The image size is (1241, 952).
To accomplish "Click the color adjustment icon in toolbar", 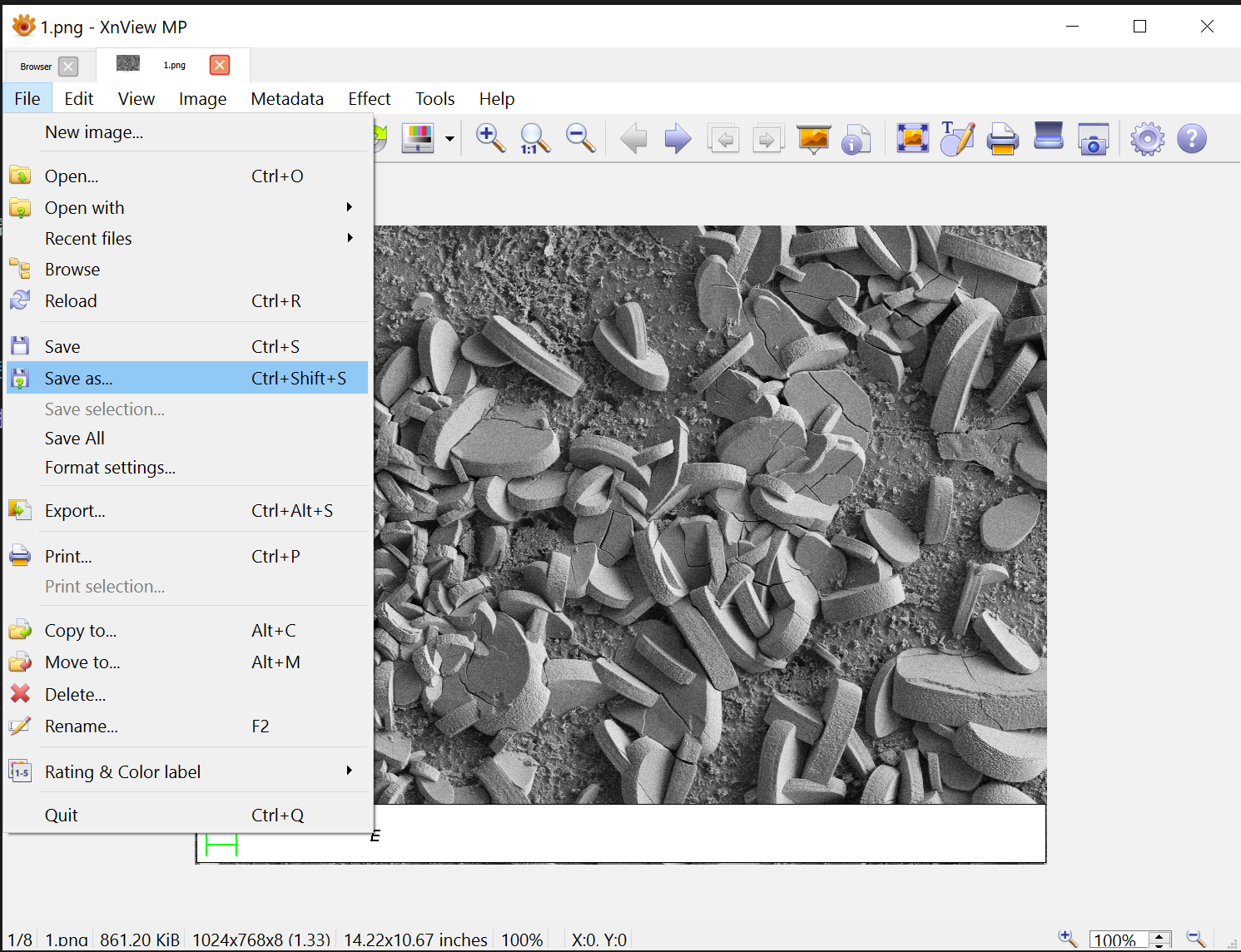I will click(418, 138).
